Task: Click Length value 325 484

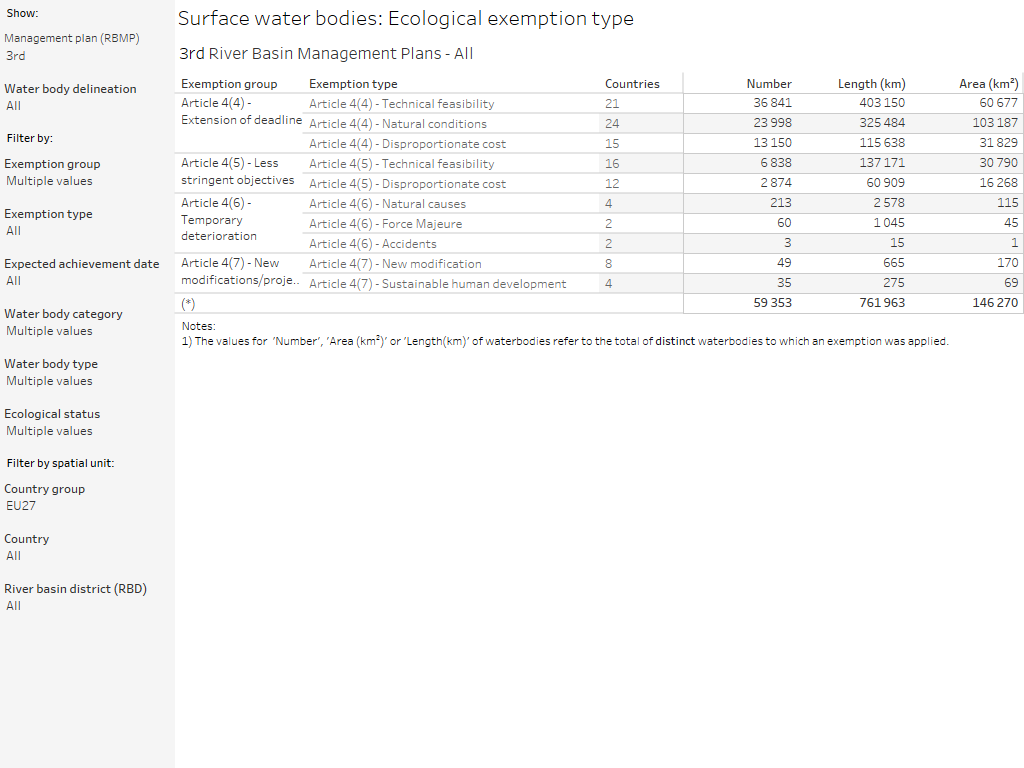Action: click(x=882, y=123)
